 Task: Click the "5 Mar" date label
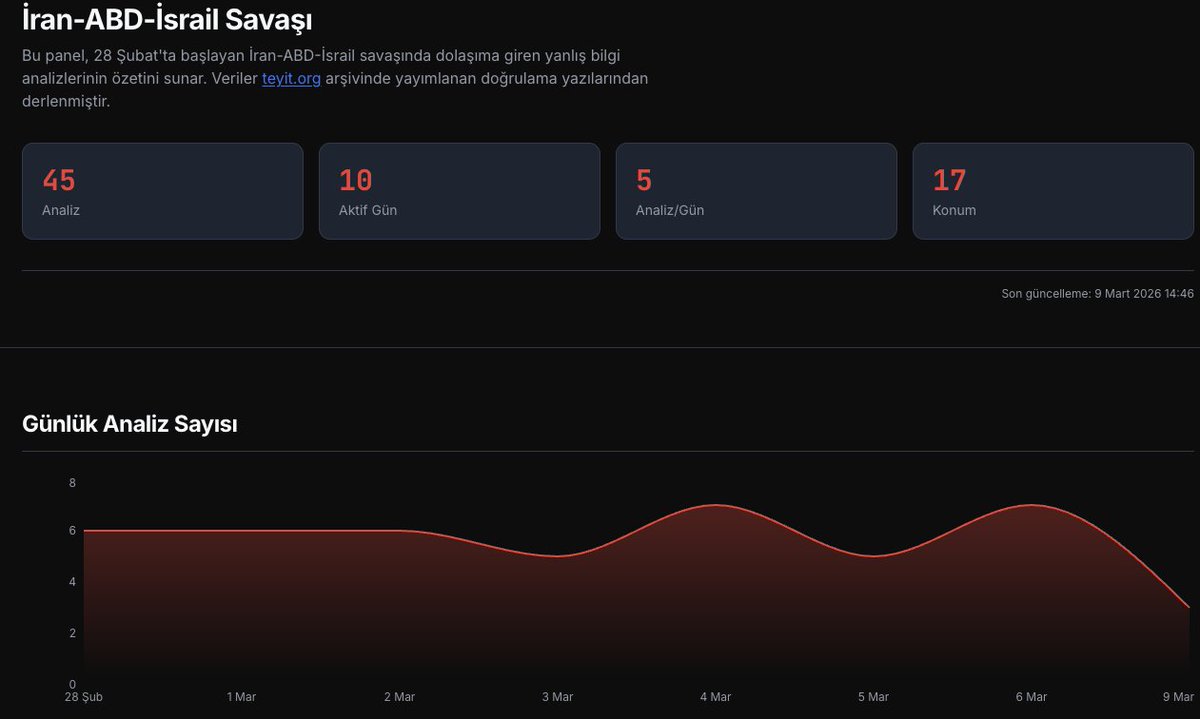(873, 697)
